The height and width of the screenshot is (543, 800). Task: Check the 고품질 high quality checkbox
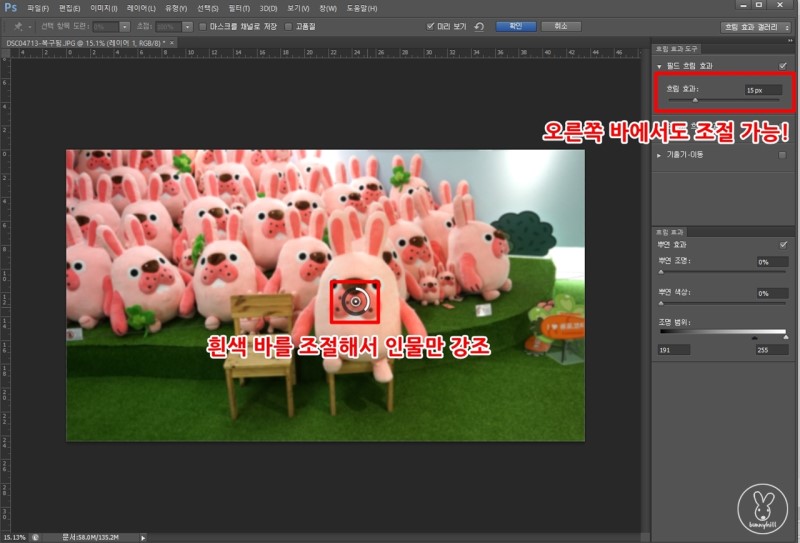(289, 26)
